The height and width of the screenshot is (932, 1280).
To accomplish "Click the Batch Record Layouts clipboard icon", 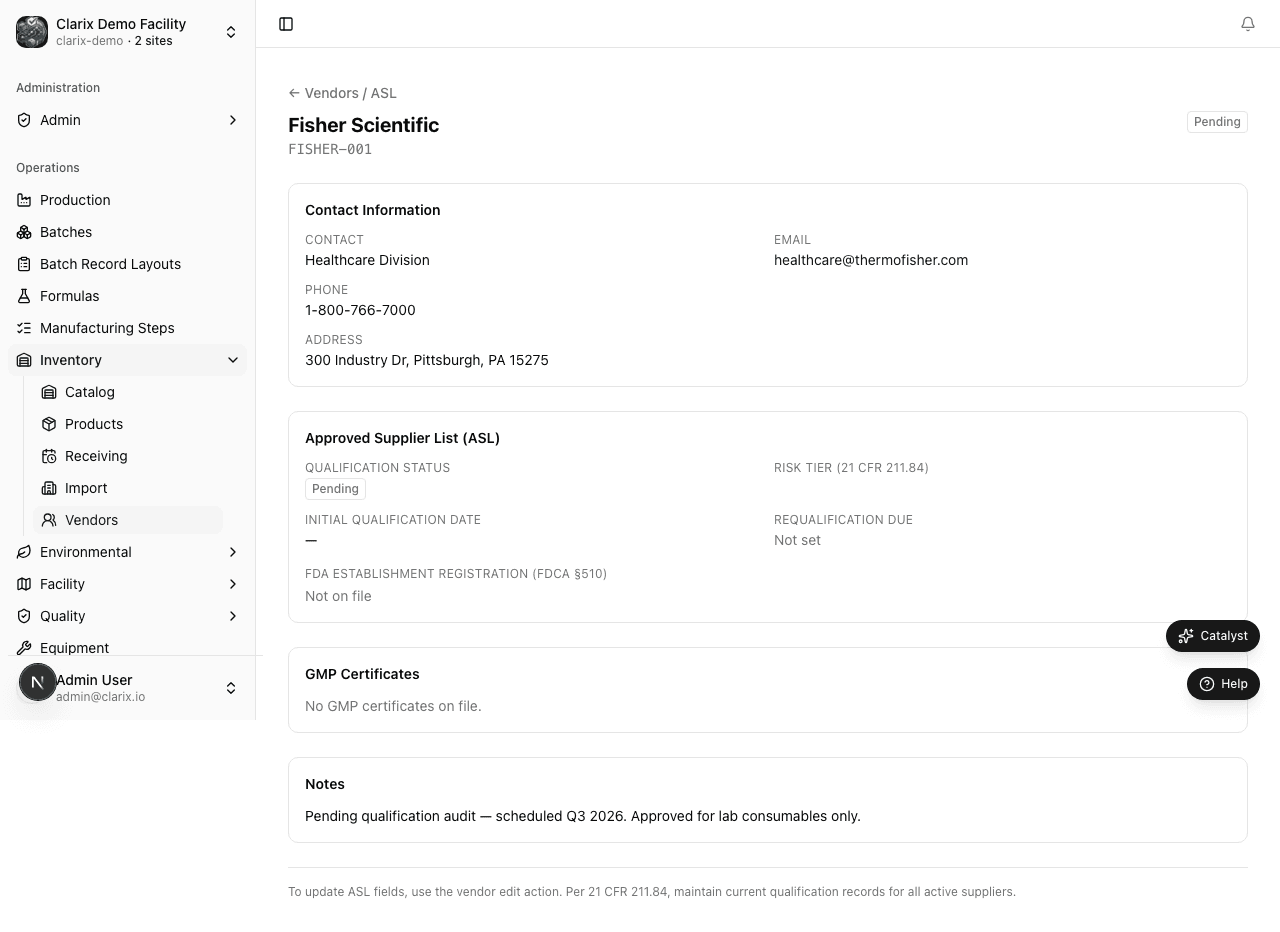I will [x=24, y=264].
